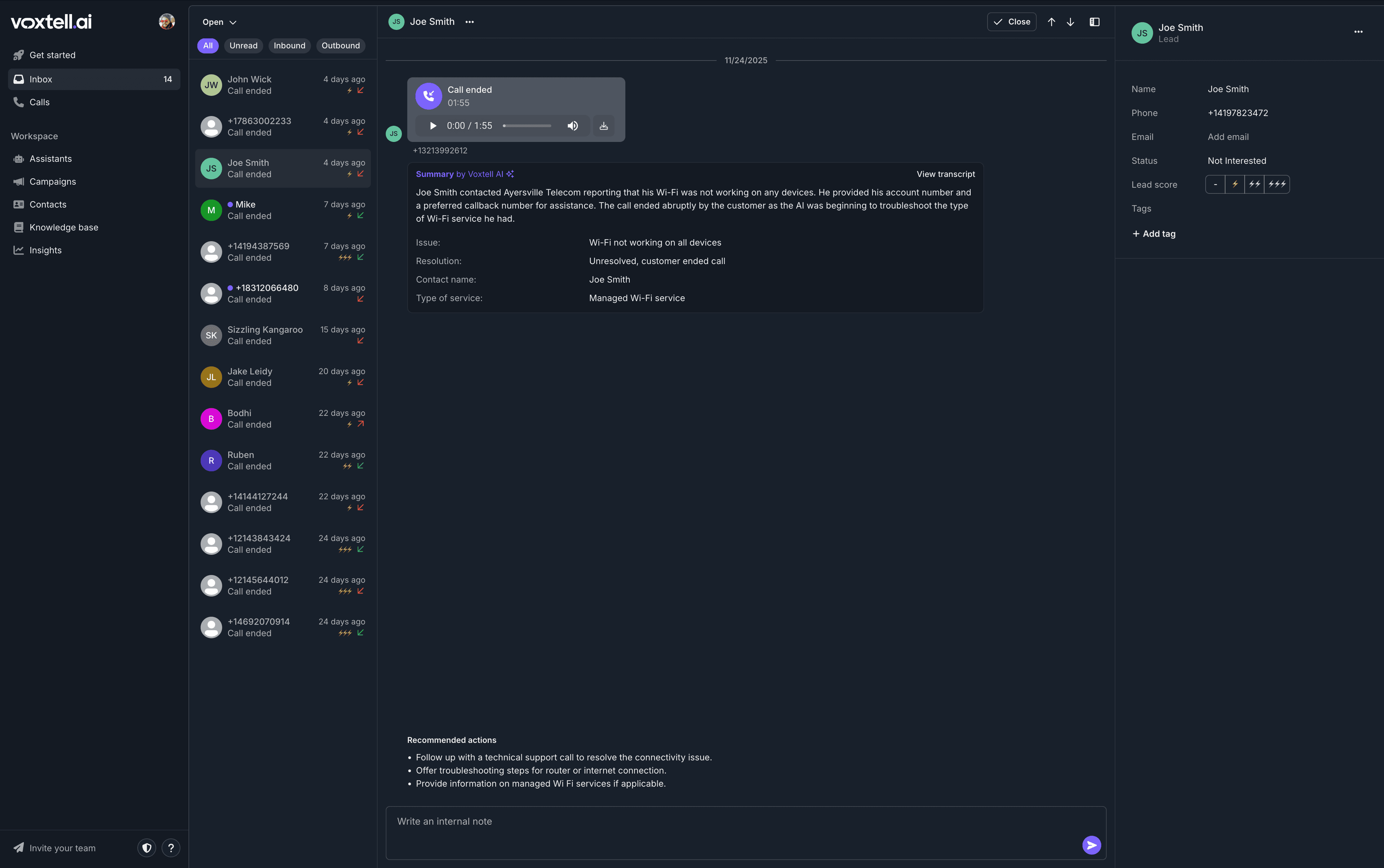Close the Joe Smith conversation
The height and width of the screenshot is (868, 1384).
pyautogui.click(x=1011, y=22)
